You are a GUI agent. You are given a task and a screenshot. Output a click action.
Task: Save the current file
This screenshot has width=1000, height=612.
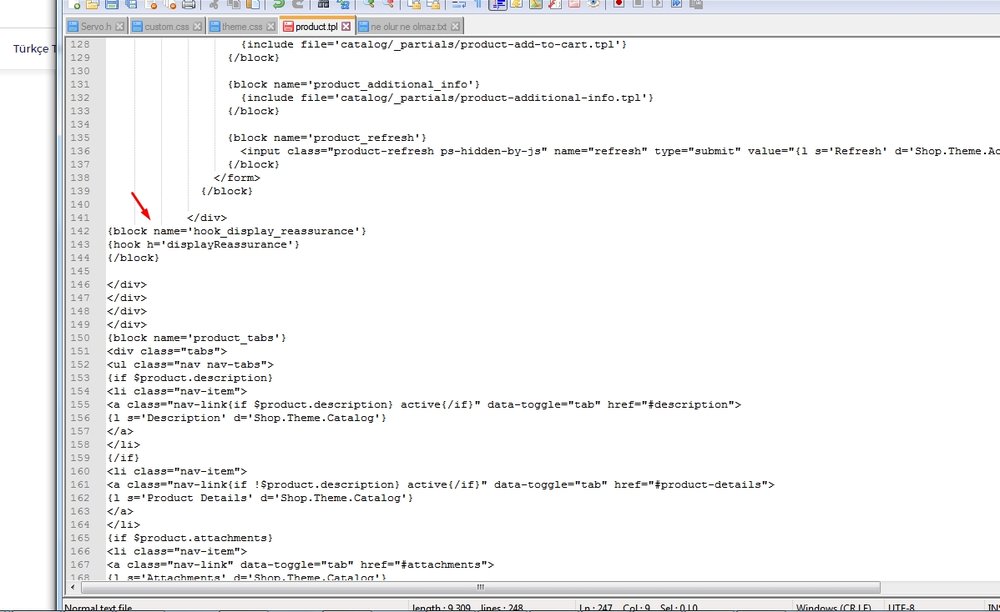click(111, 5)
